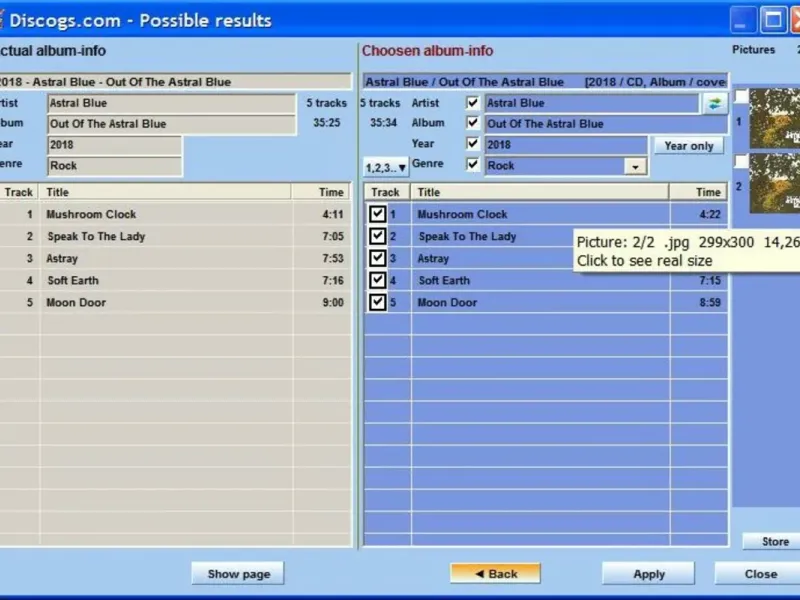
Task: Click the chosen Year field 2018
Action: (566, 145)
